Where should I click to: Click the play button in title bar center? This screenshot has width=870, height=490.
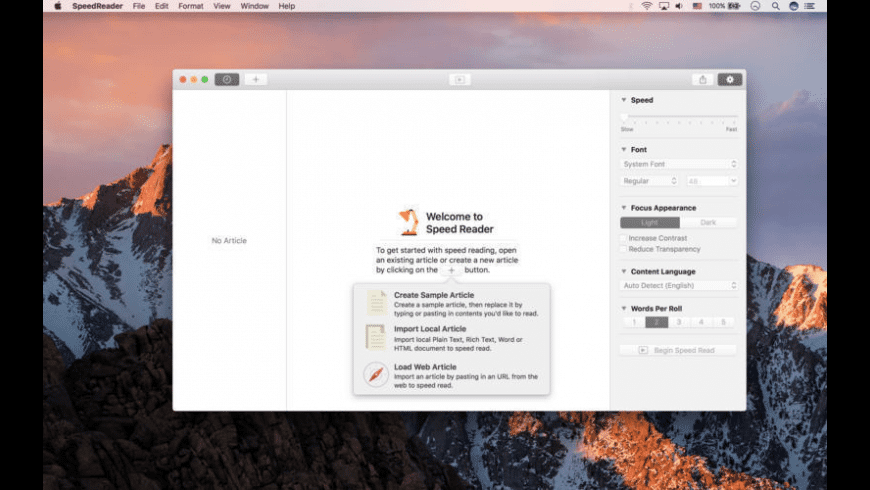click(459, 80)
